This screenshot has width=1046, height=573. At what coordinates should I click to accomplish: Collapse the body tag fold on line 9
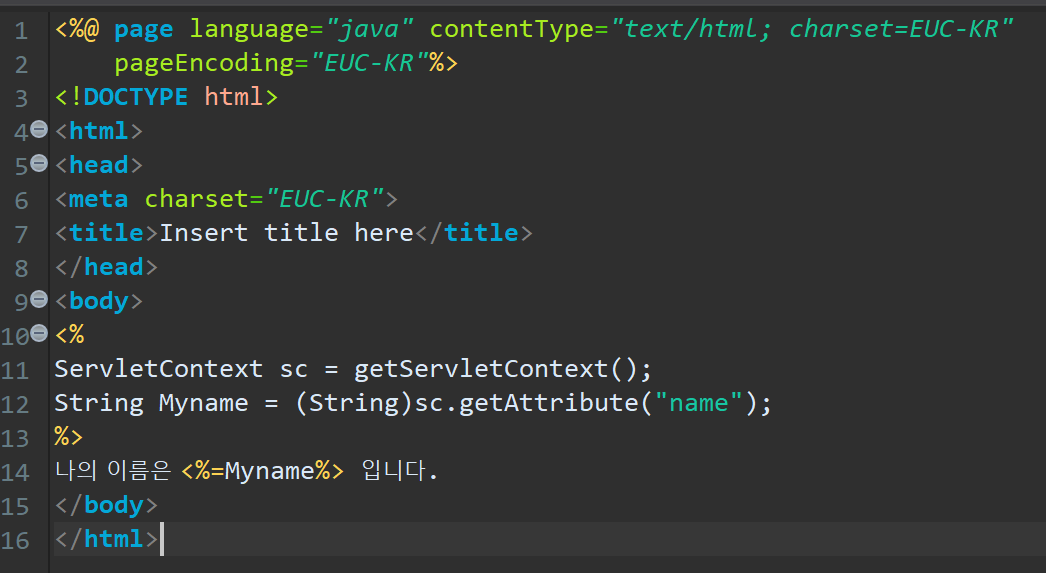coord(39,299)
